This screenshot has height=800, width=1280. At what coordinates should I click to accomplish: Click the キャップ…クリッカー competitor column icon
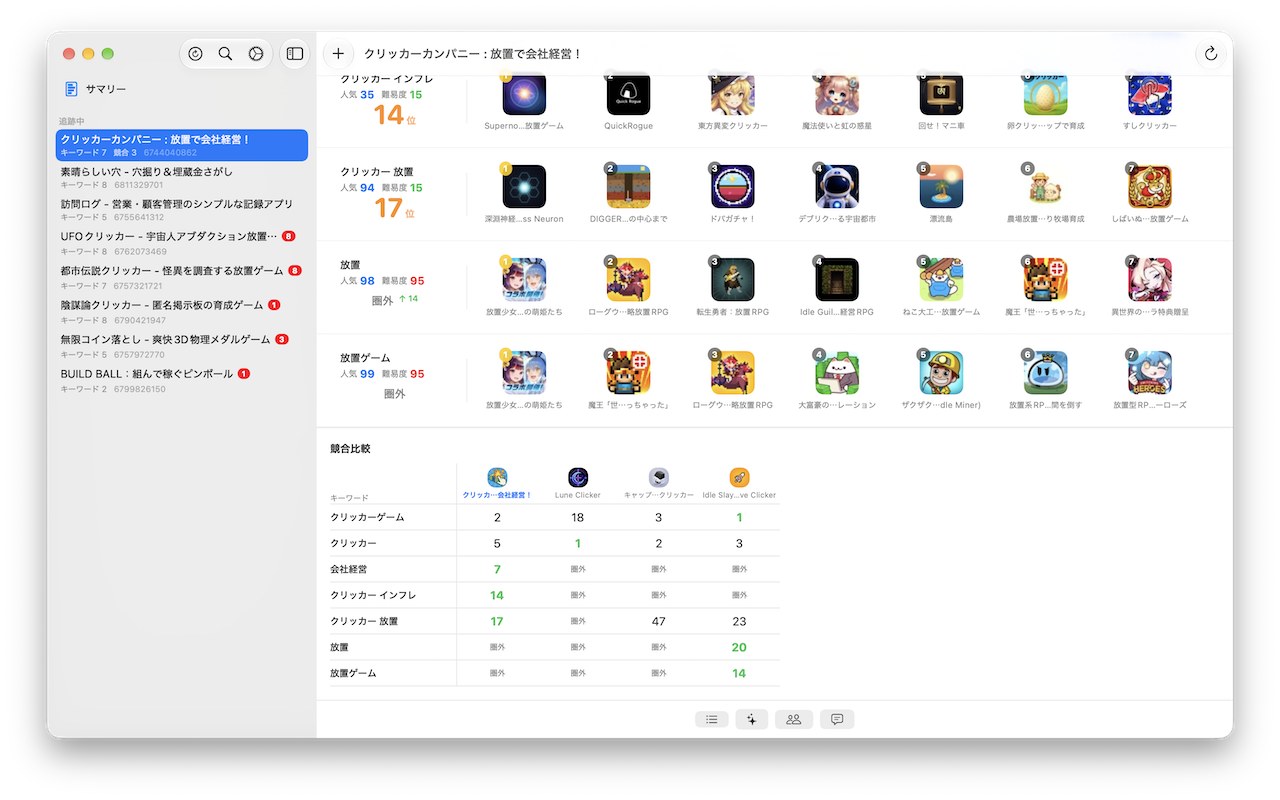[x=659, y=477]
